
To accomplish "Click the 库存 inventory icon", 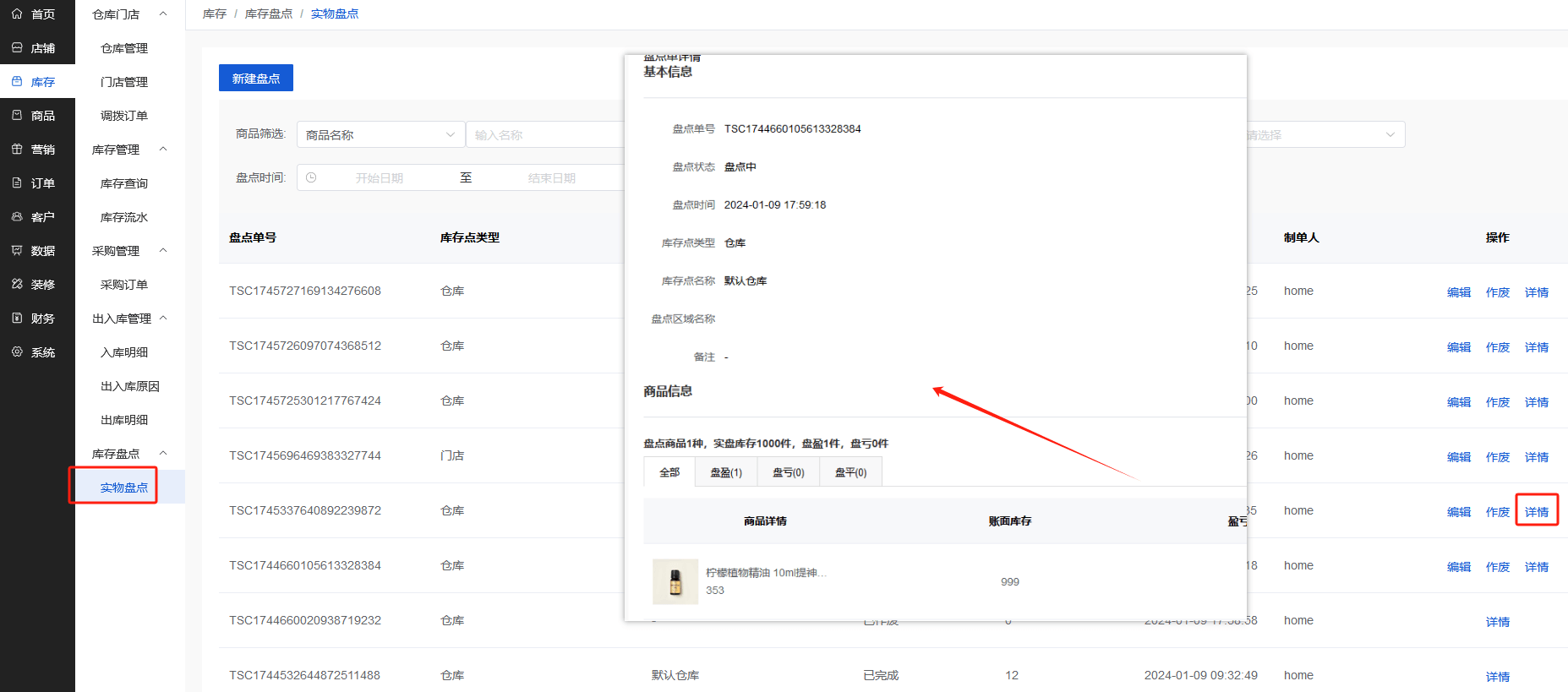I will tap(17, 81).
